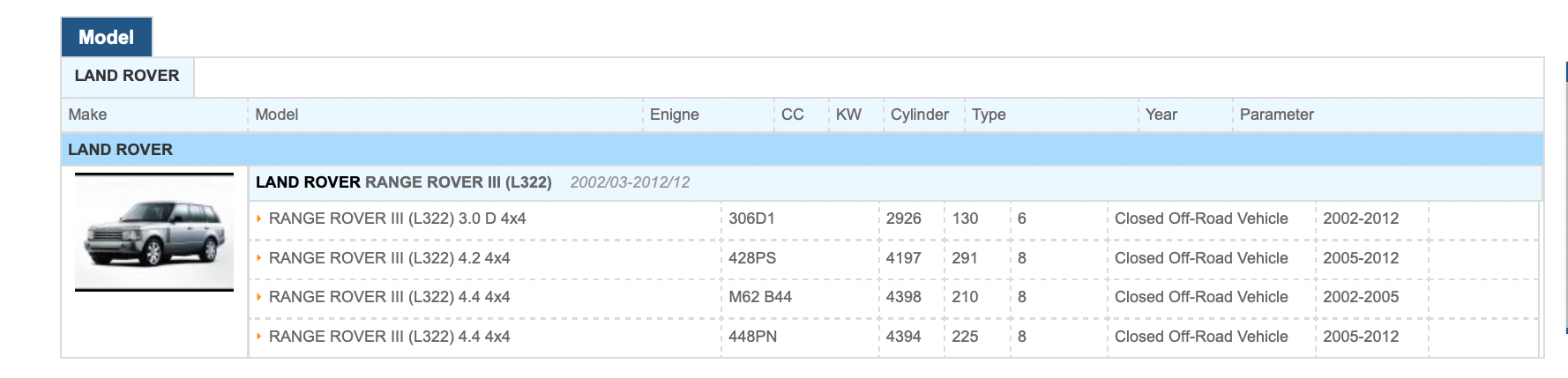
Task: Sort by the CC column header
Action: (x=792, y=115)
